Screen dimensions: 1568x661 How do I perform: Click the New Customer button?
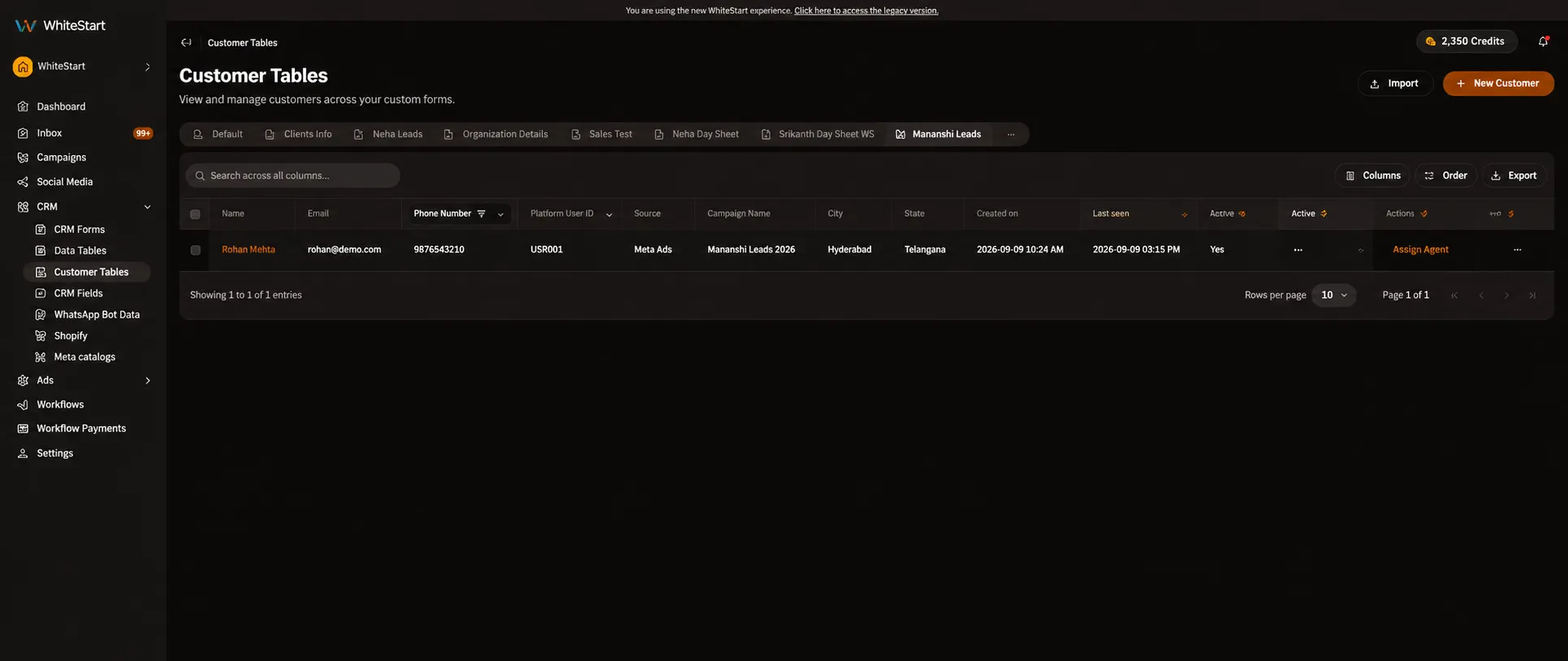pos(1498,84)
